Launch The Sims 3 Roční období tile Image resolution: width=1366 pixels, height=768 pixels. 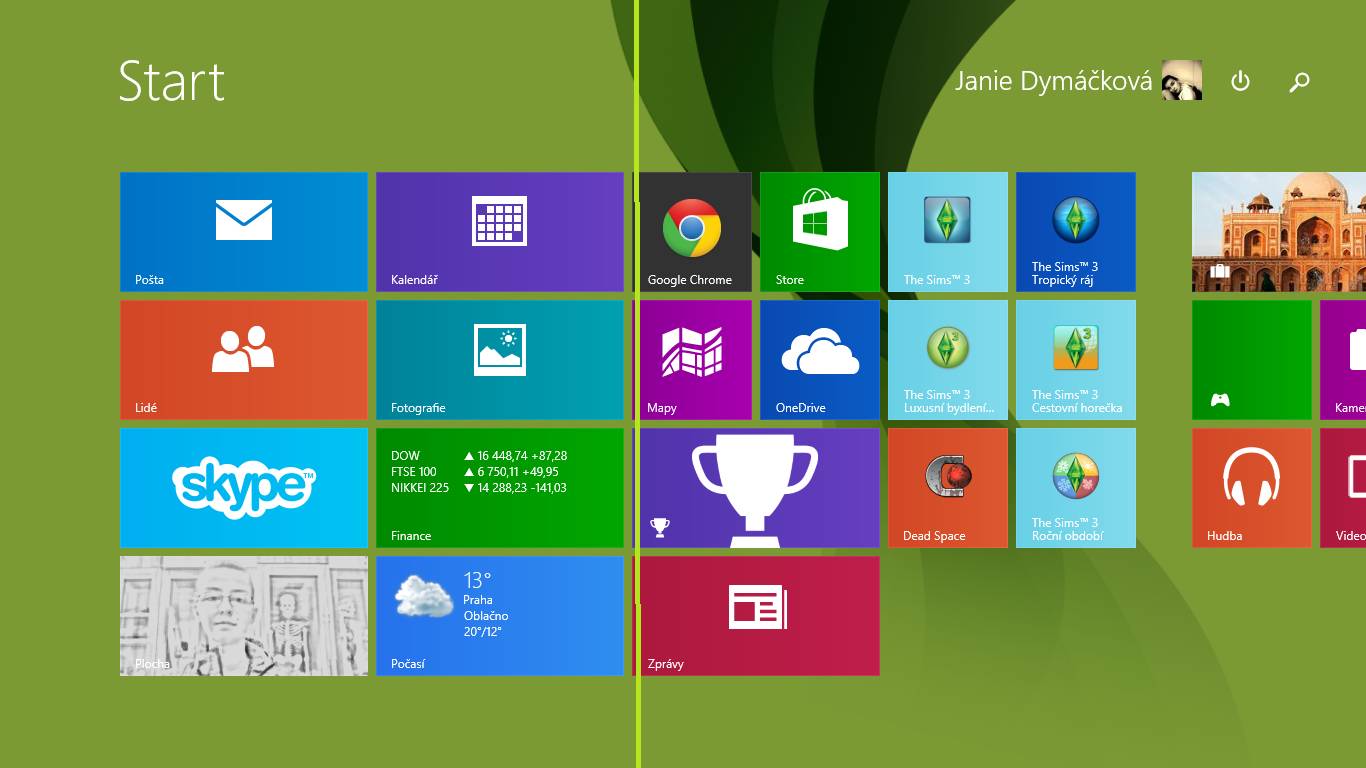tap(1076, 488)
